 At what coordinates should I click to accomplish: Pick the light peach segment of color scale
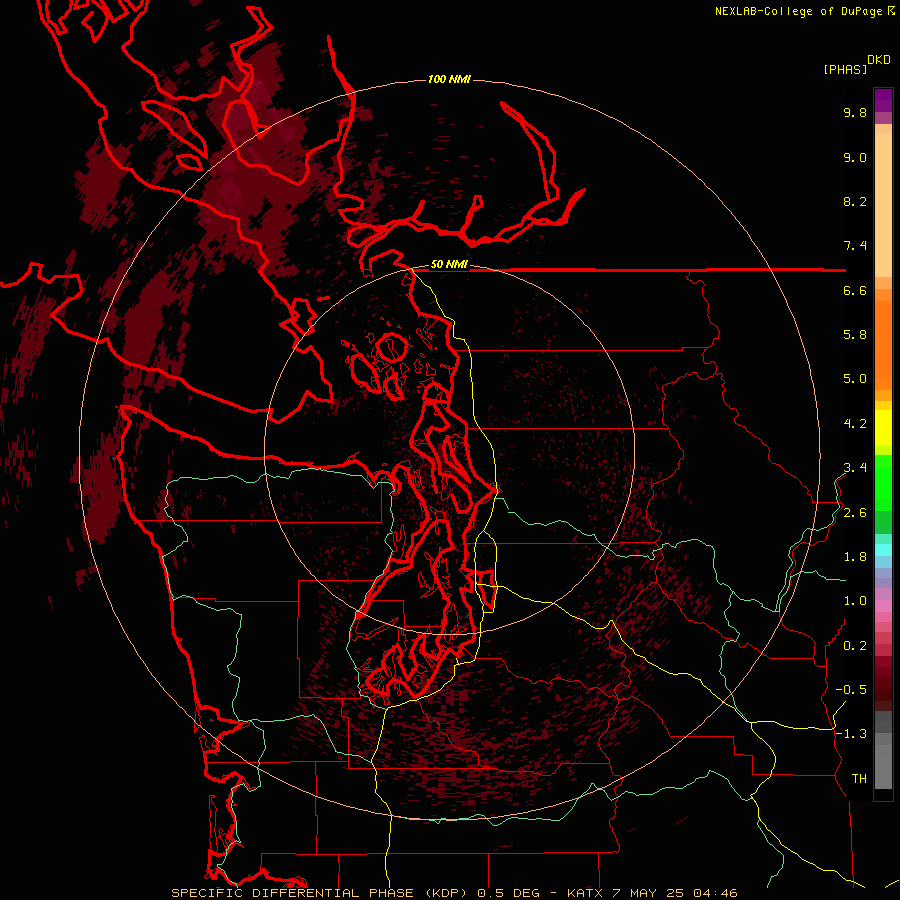click(x=883, y=205)
